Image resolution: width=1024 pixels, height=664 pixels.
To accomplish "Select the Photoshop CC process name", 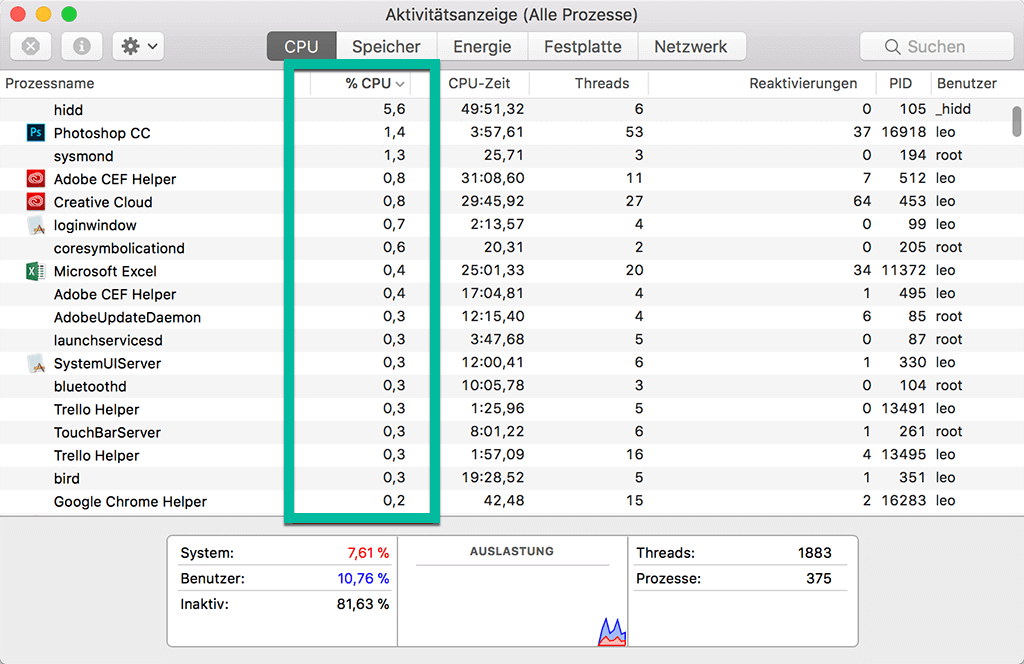I will (102, 133).
